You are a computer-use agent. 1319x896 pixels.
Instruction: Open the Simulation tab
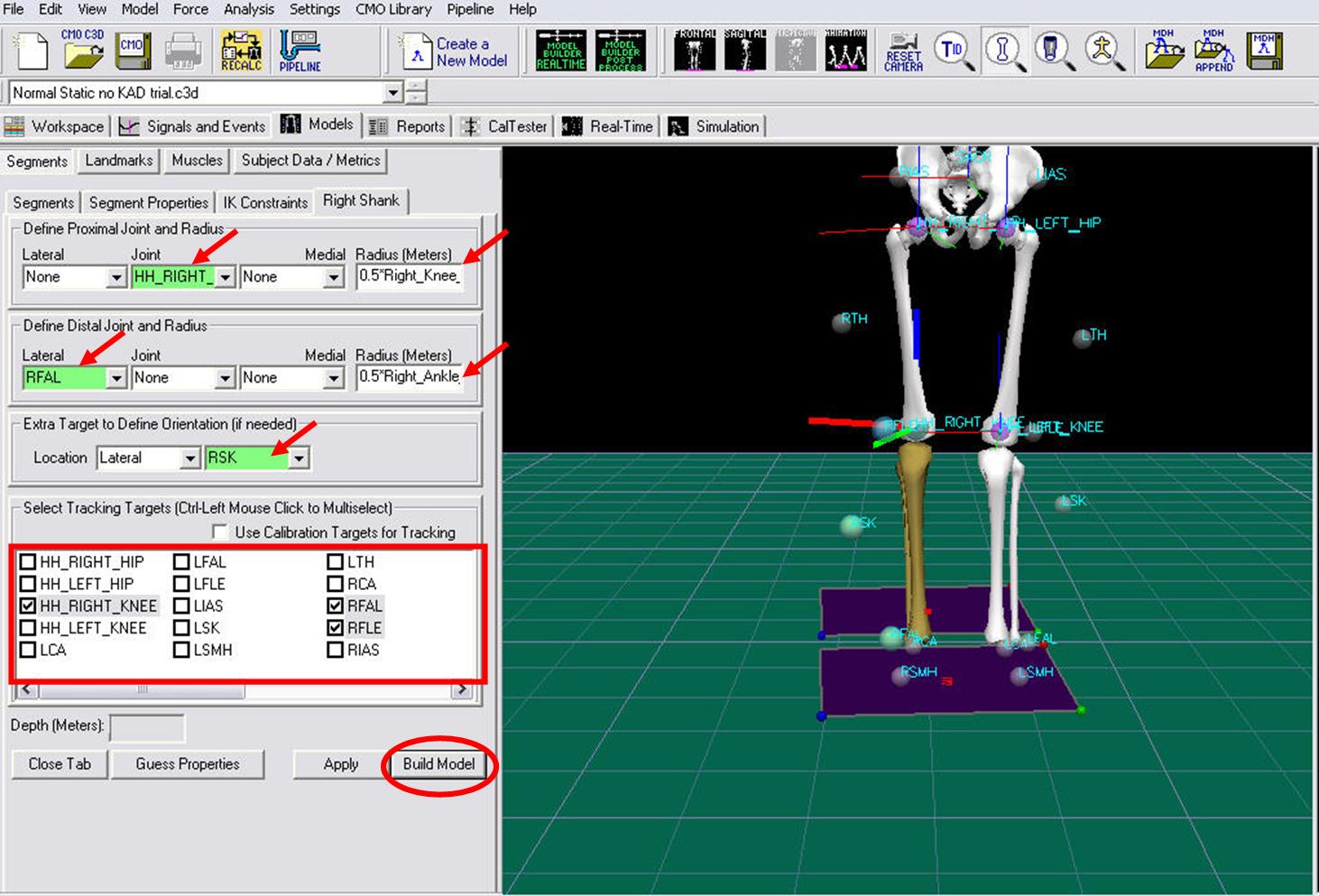coord(715,126)
